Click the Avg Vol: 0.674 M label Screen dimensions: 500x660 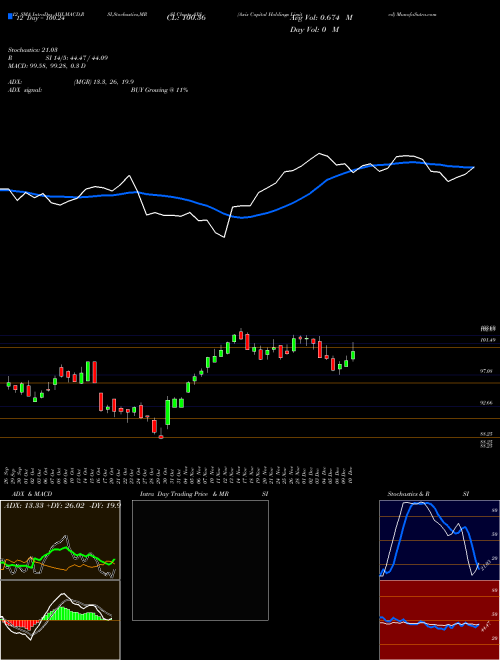321,18
